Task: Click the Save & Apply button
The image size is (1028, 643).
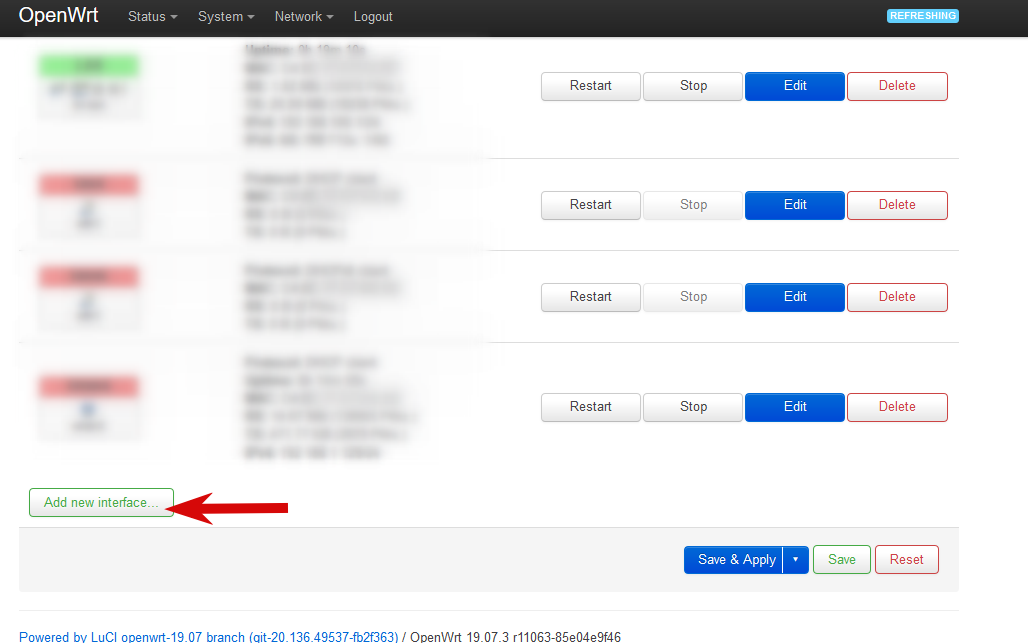Action: pyautogui.click(x=733, y=560)
